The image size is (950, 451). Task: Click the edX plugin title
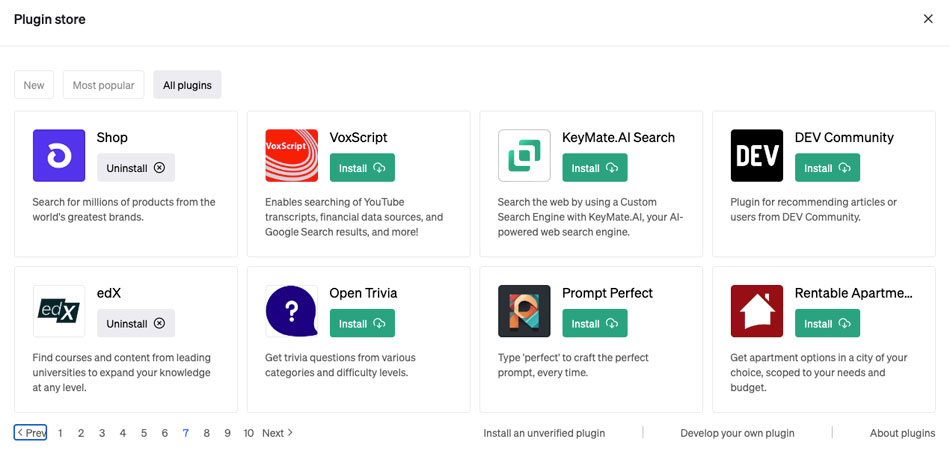(109, 293)
